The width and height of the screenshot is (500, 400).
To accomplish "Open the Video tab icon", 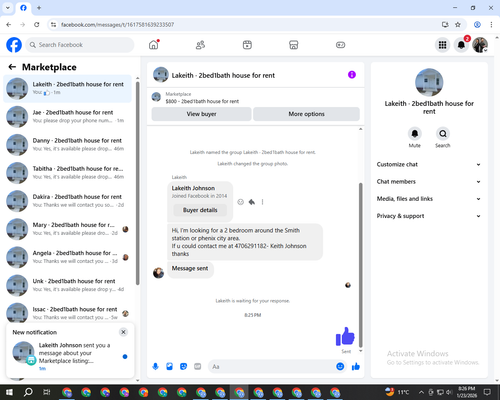I will (247, 45).
